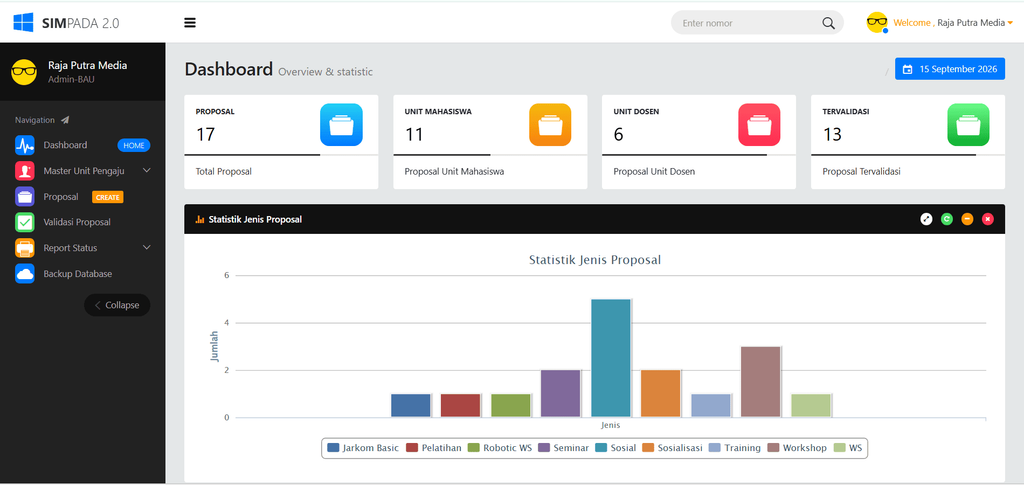Click the bar chart icon in panel header

coord(200,220)
